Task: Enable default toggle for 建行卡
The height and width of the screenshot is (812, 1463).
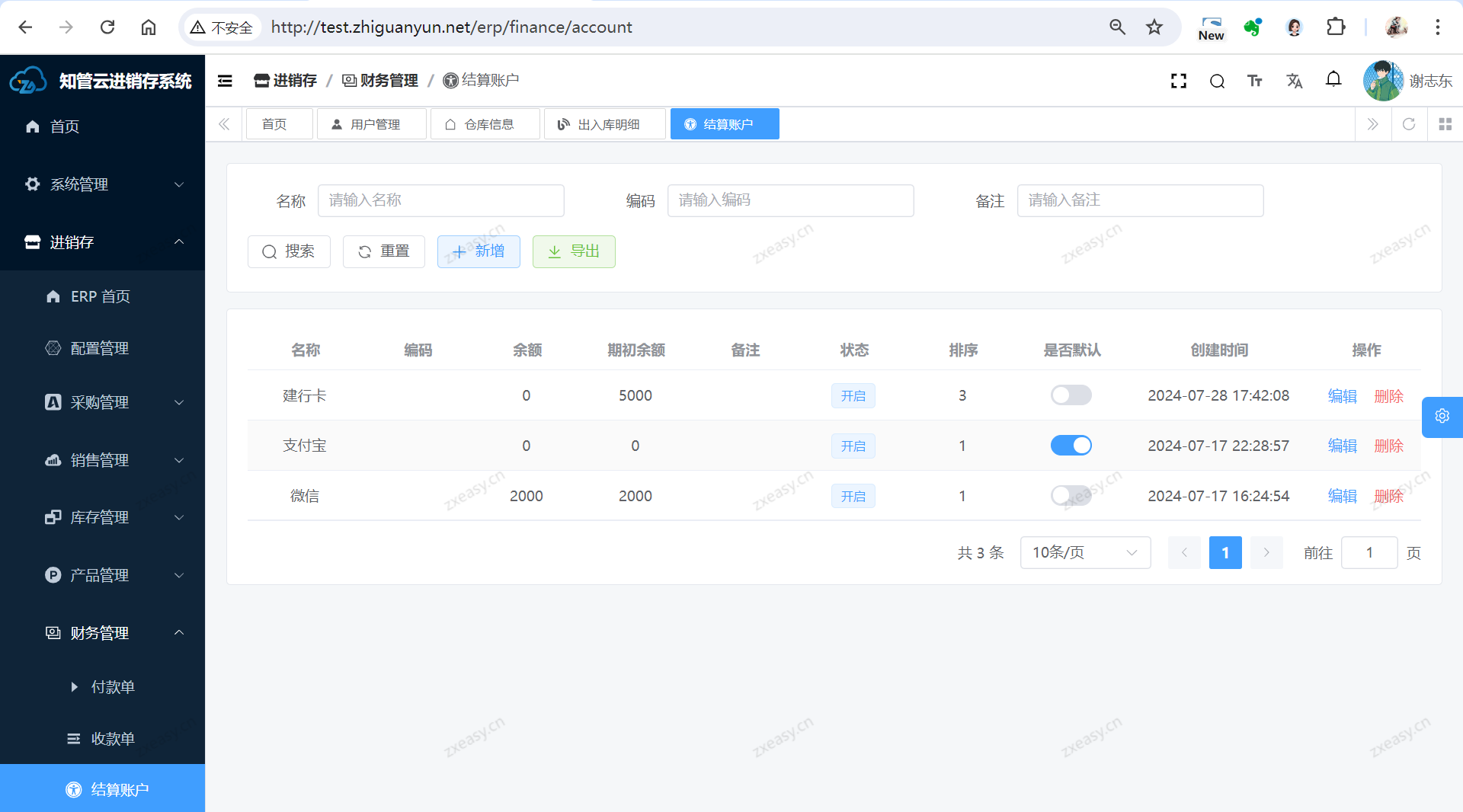Action: [1071, 395]
